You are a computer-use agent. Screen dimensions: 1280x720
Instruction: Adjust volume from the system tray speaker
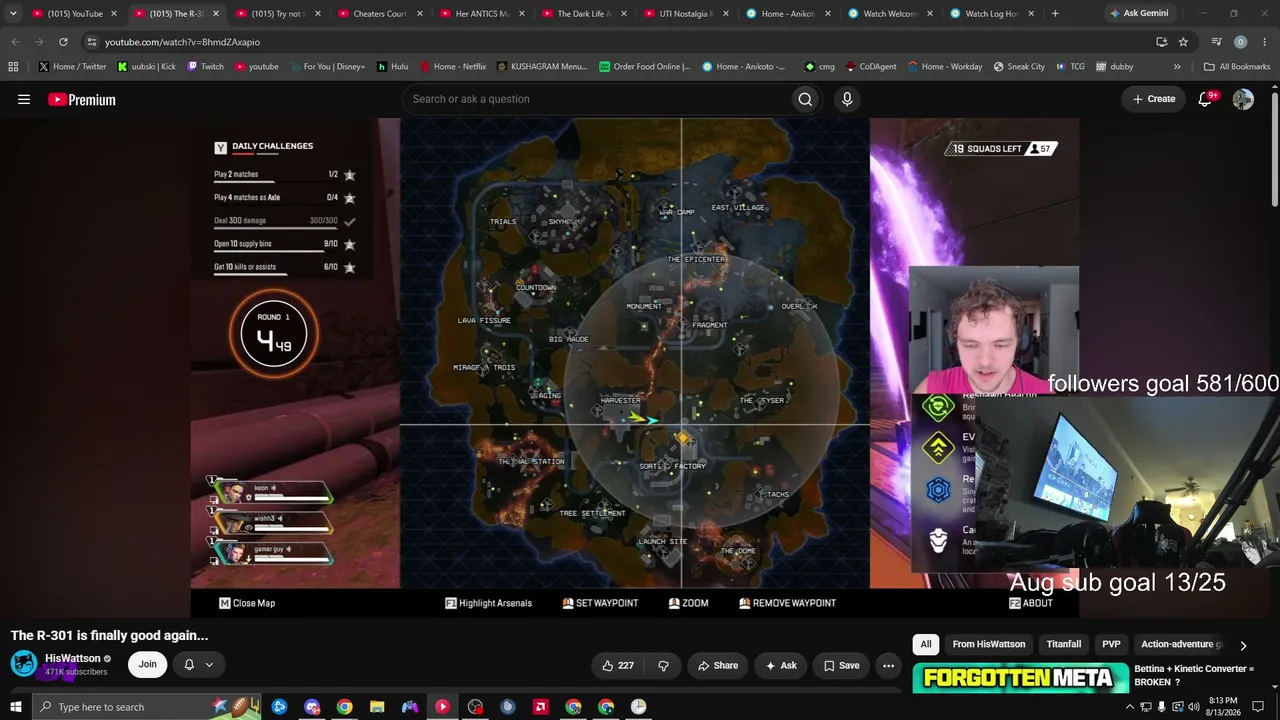click(1193, 707)
